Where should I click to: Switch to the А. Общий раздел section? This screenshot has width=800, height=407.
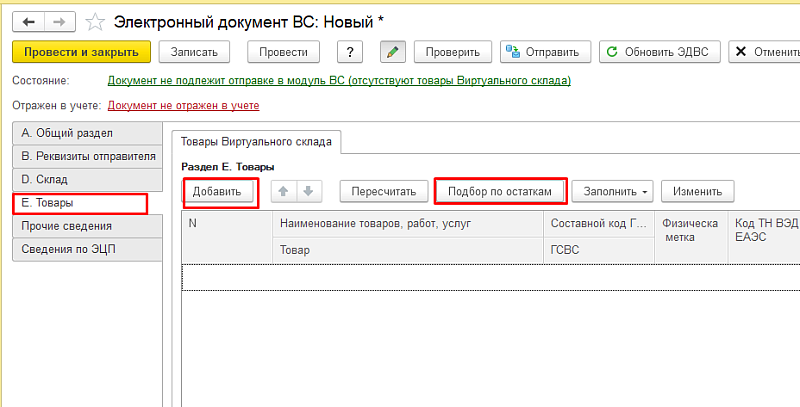tap(85, 133)
